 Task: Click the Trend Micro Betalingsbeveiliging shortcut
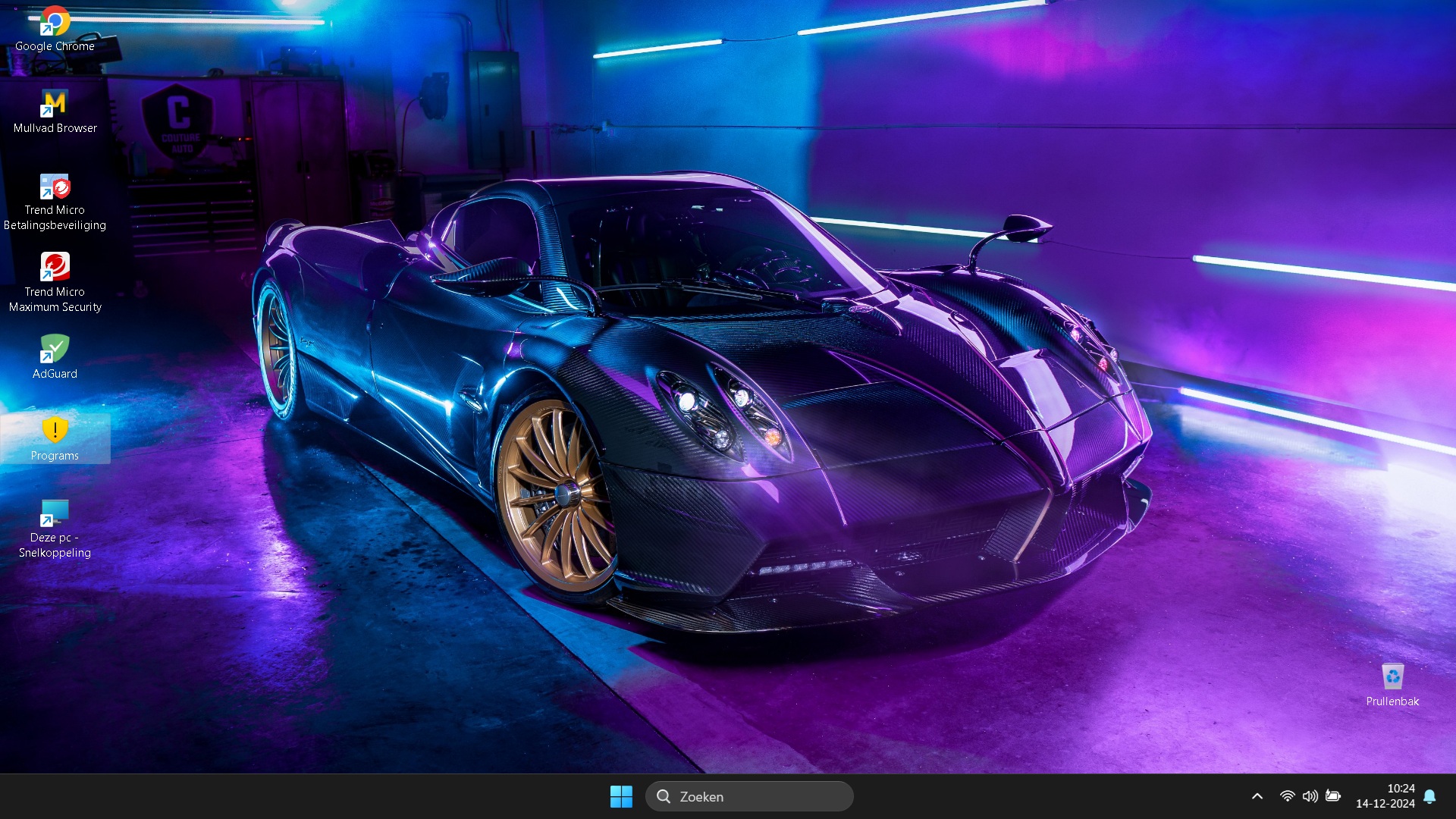click(55, 186)
